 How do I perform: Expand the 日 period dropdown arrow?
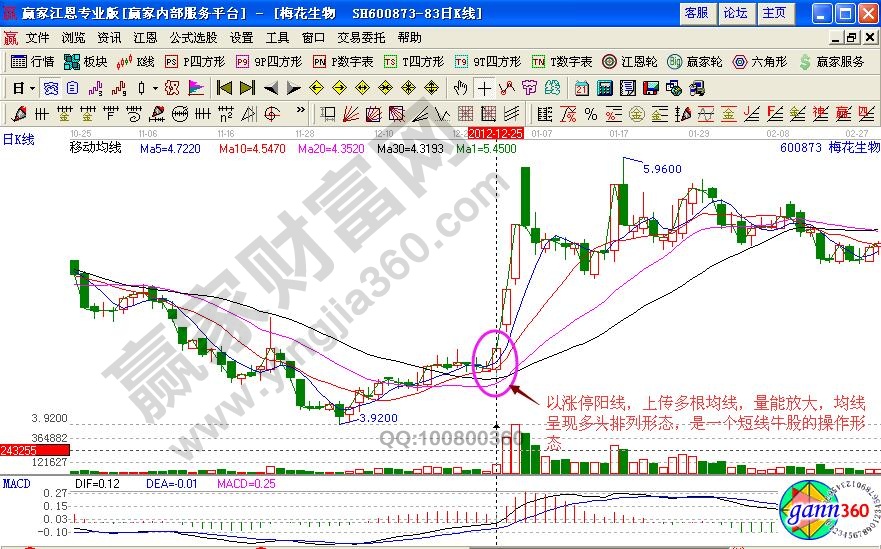coord(32,87)
